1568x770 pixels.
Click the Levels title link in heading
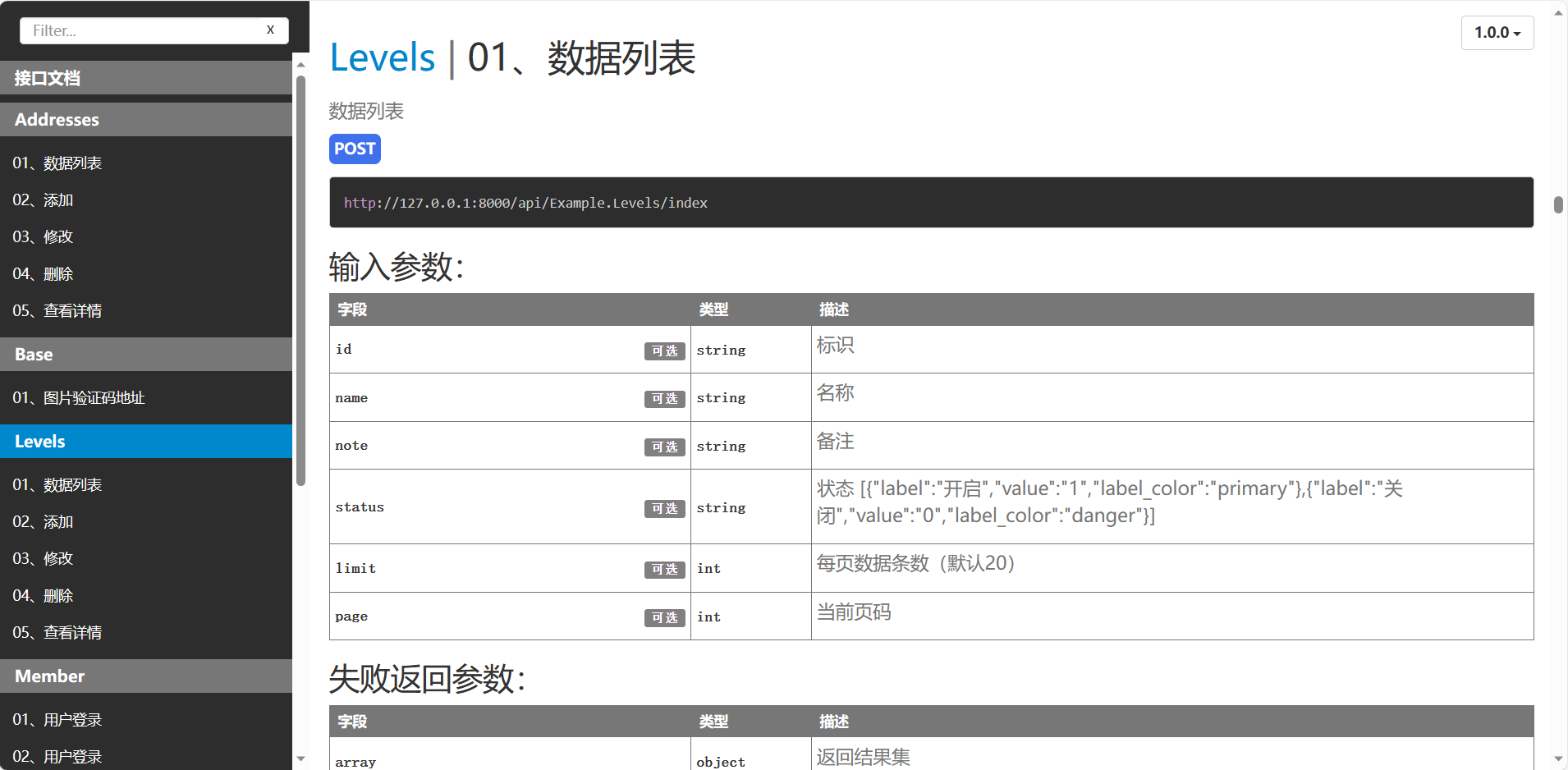tap(382, 58)
